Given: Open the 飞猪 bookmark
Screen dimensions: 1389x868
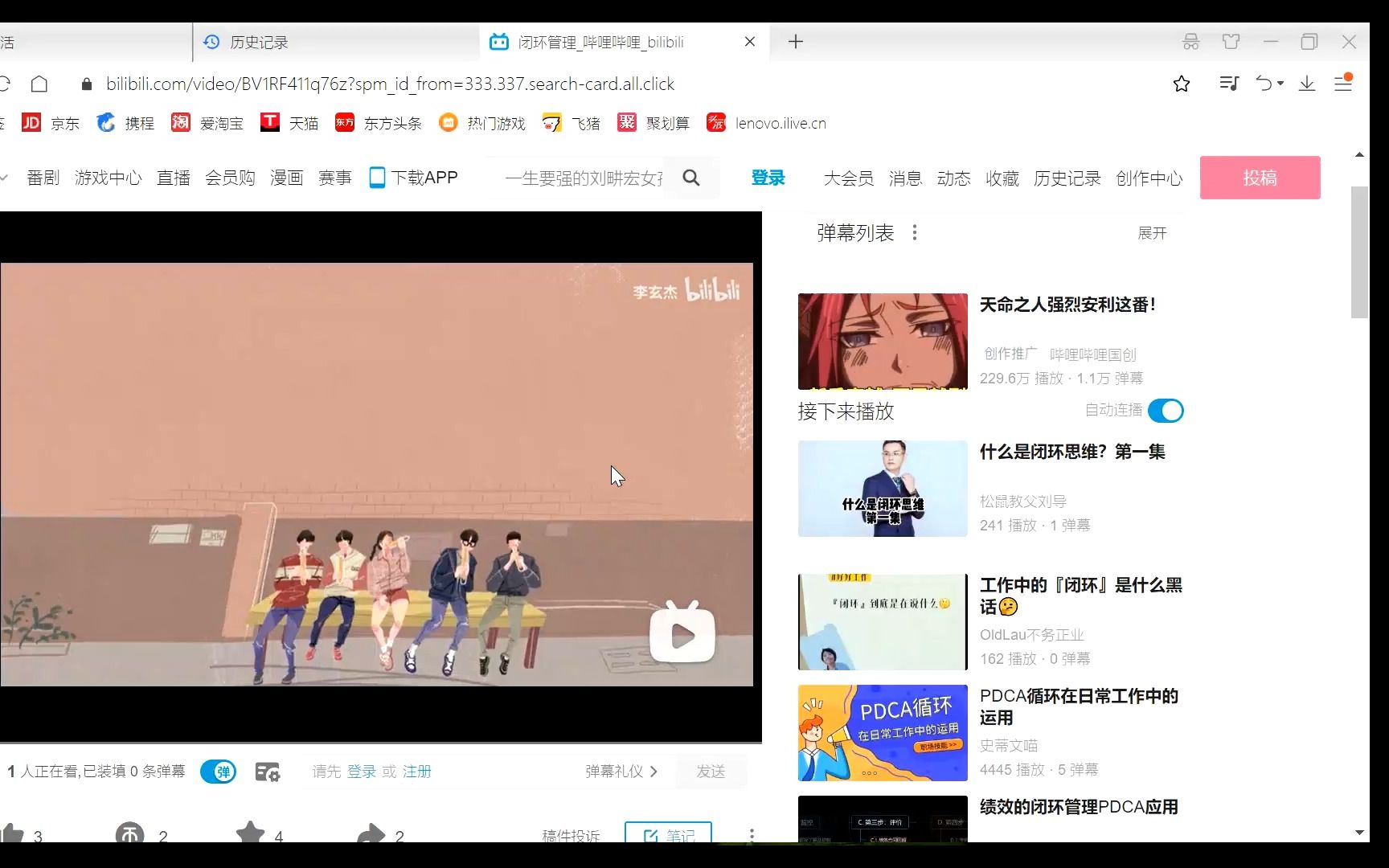Looking at the screenshot, I should [x=572, y=123].
